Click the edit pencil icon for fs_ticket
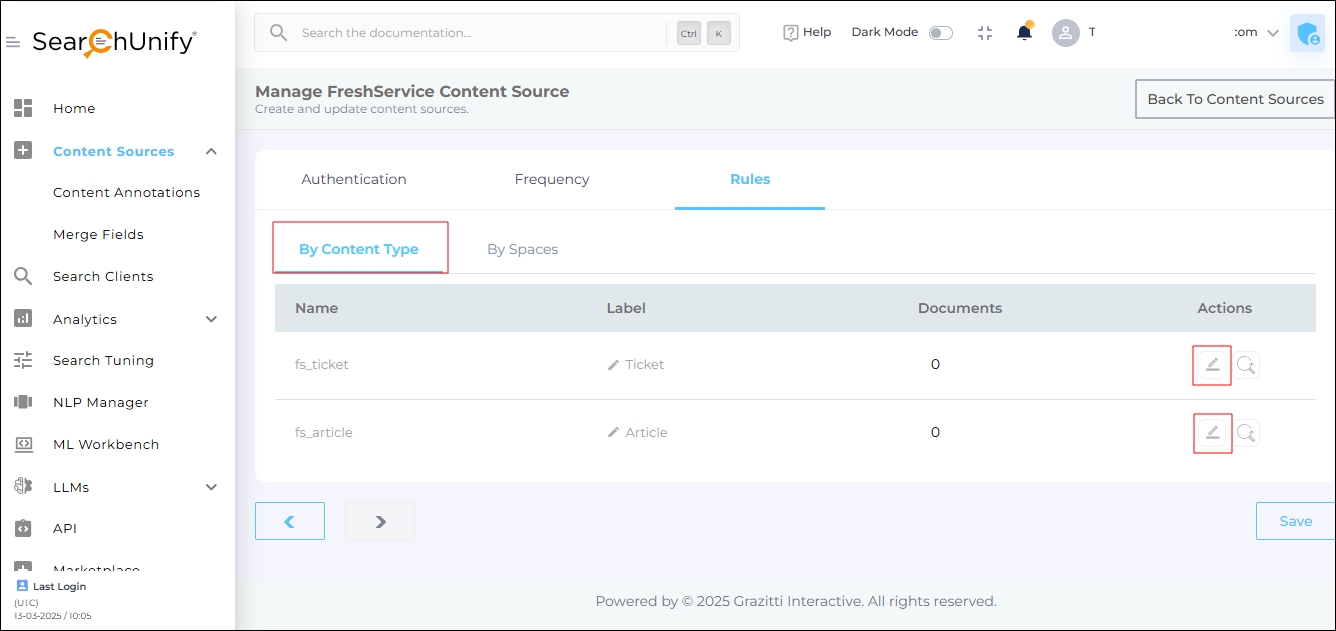Image resolution: width=1336 pixels, height=631 pixels. tap(1212, 365)
